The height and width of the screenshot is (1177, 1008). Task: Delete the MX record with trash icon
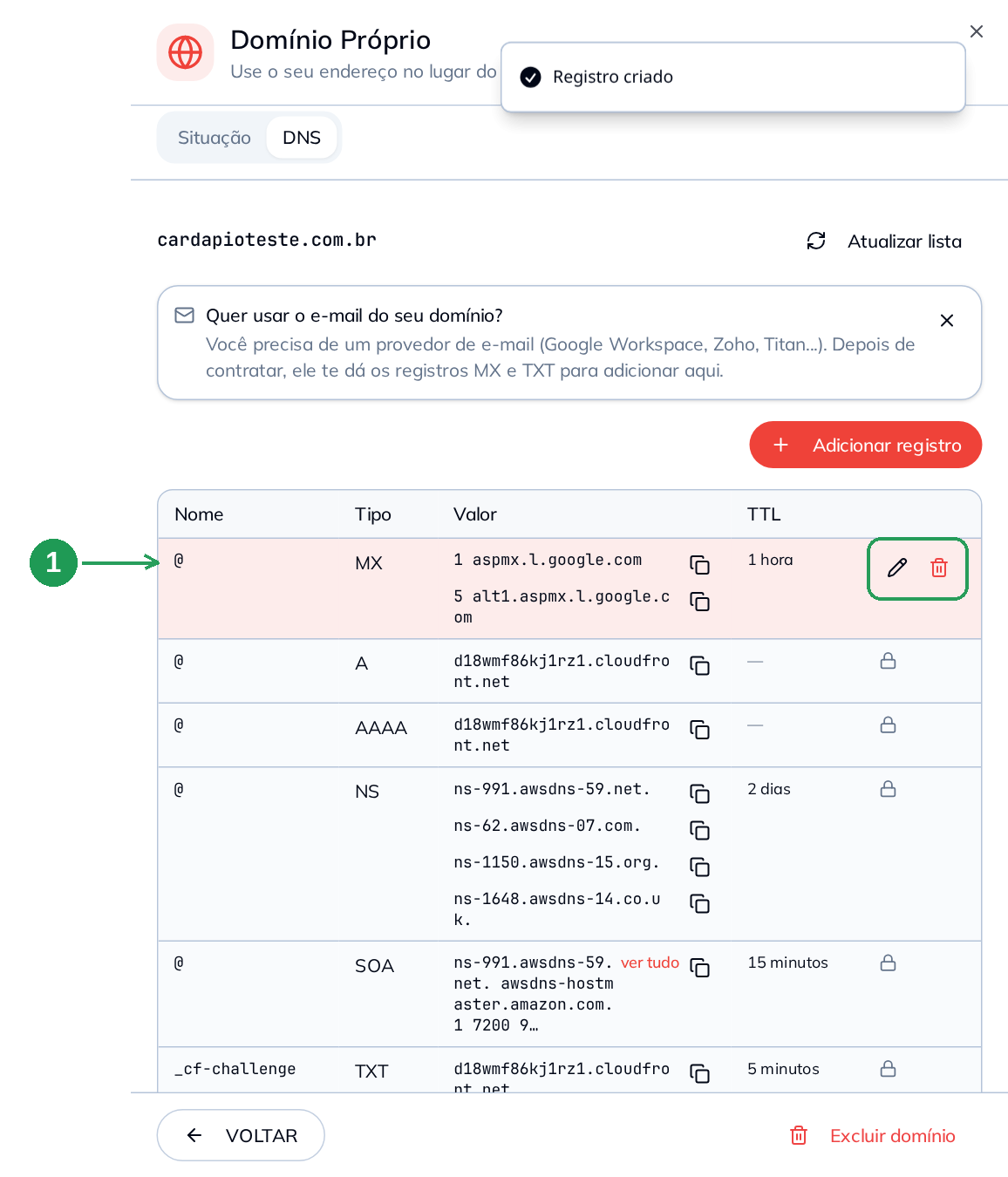(939, 568)
